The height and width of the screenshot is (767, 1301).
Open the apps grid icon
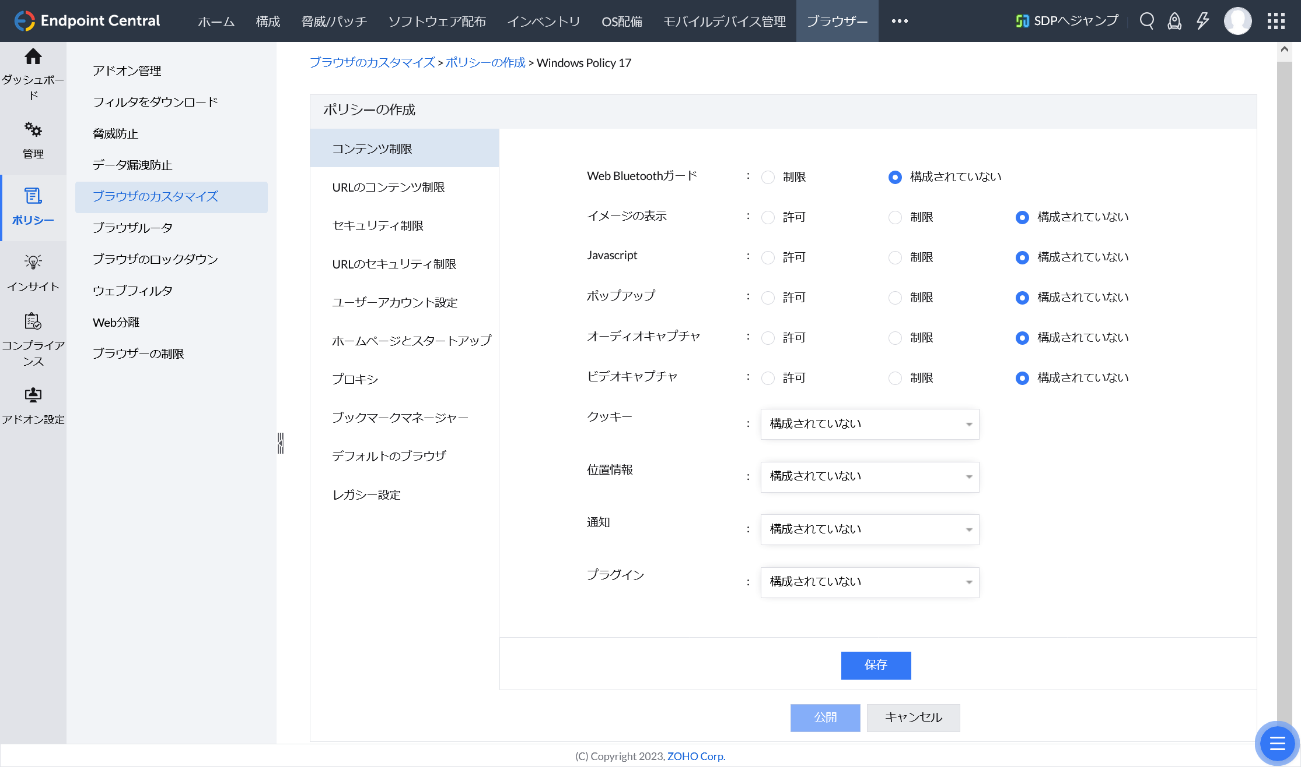(1276, 21)
